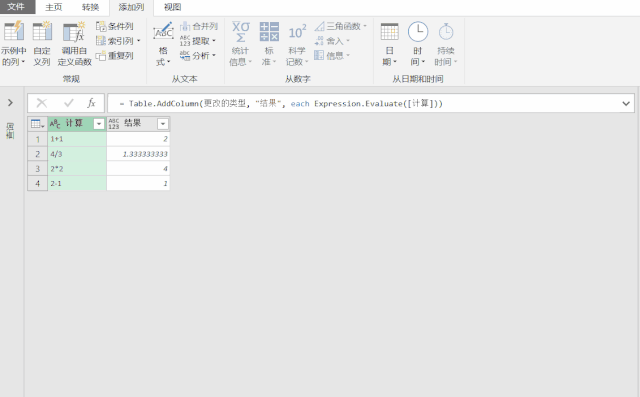The height and width of the screenshot is (397, 640).
Task: Open the 提取 extract dropdown
Action: click(x=198, y=41)
